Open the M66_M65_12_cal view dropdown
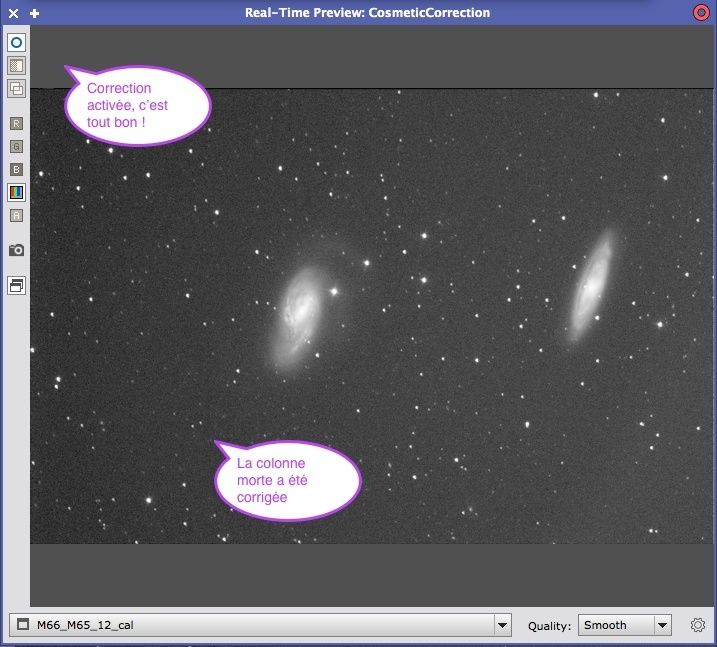 click(x=260, y=625)
